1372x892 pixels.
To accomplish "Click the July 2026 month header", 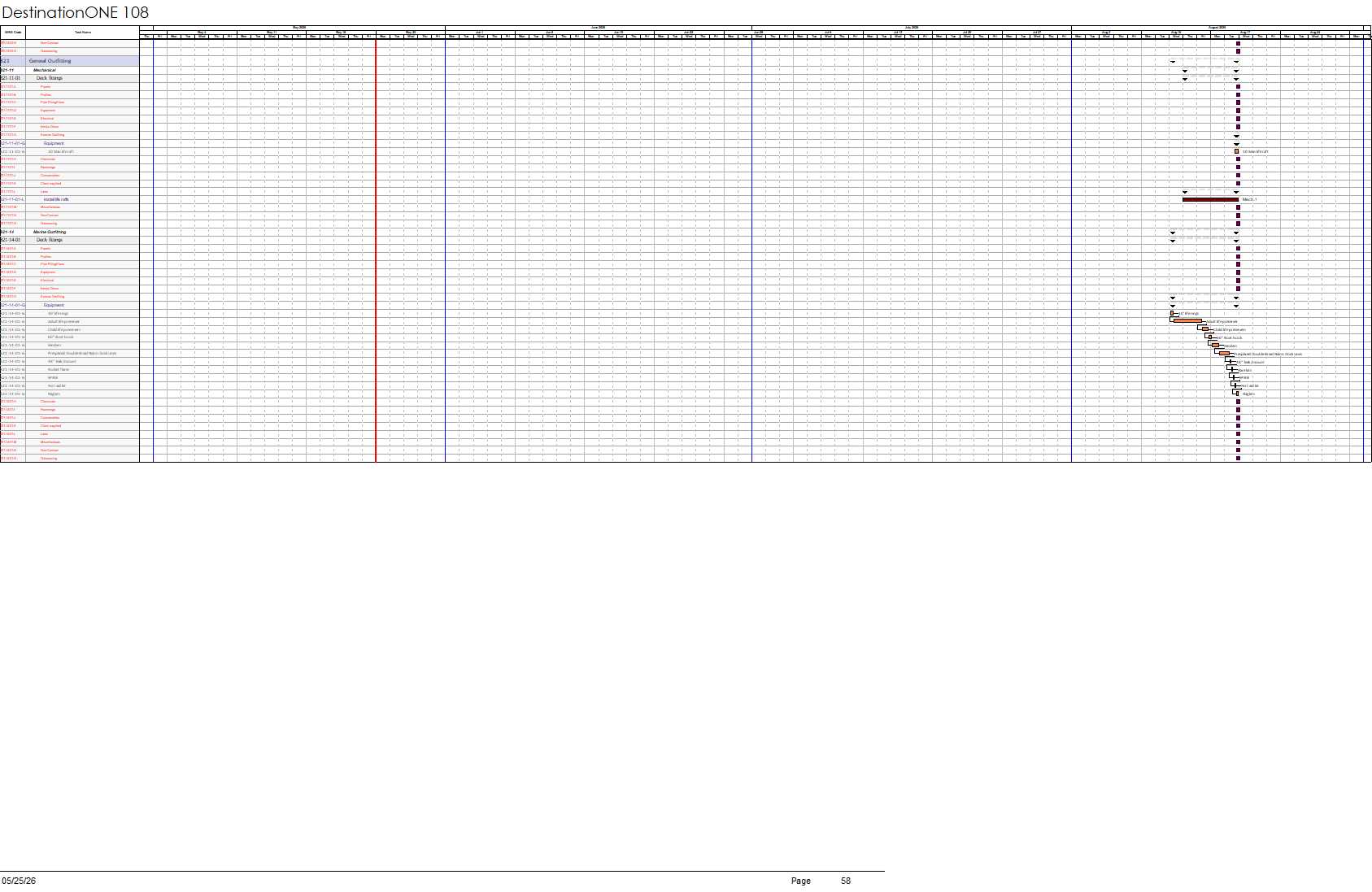I will [912, 28].
